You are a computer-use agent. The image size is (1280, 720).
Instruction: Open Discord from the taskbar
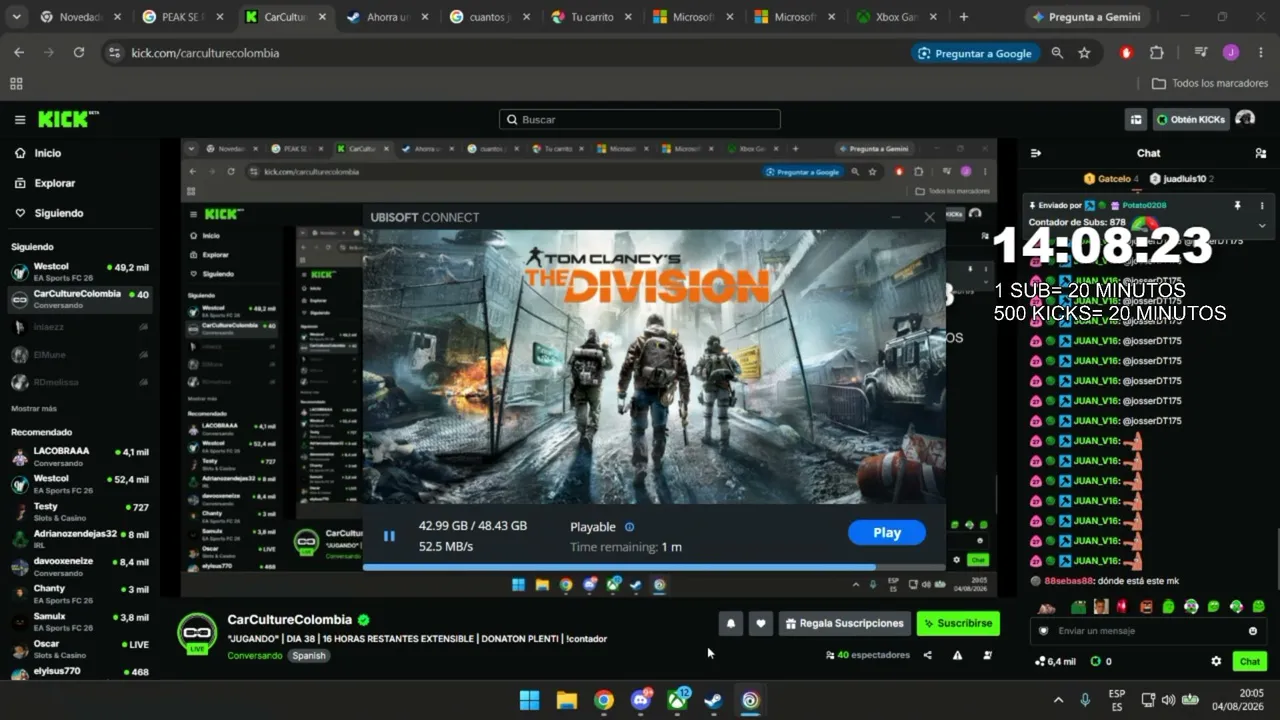tap(641, 700)
